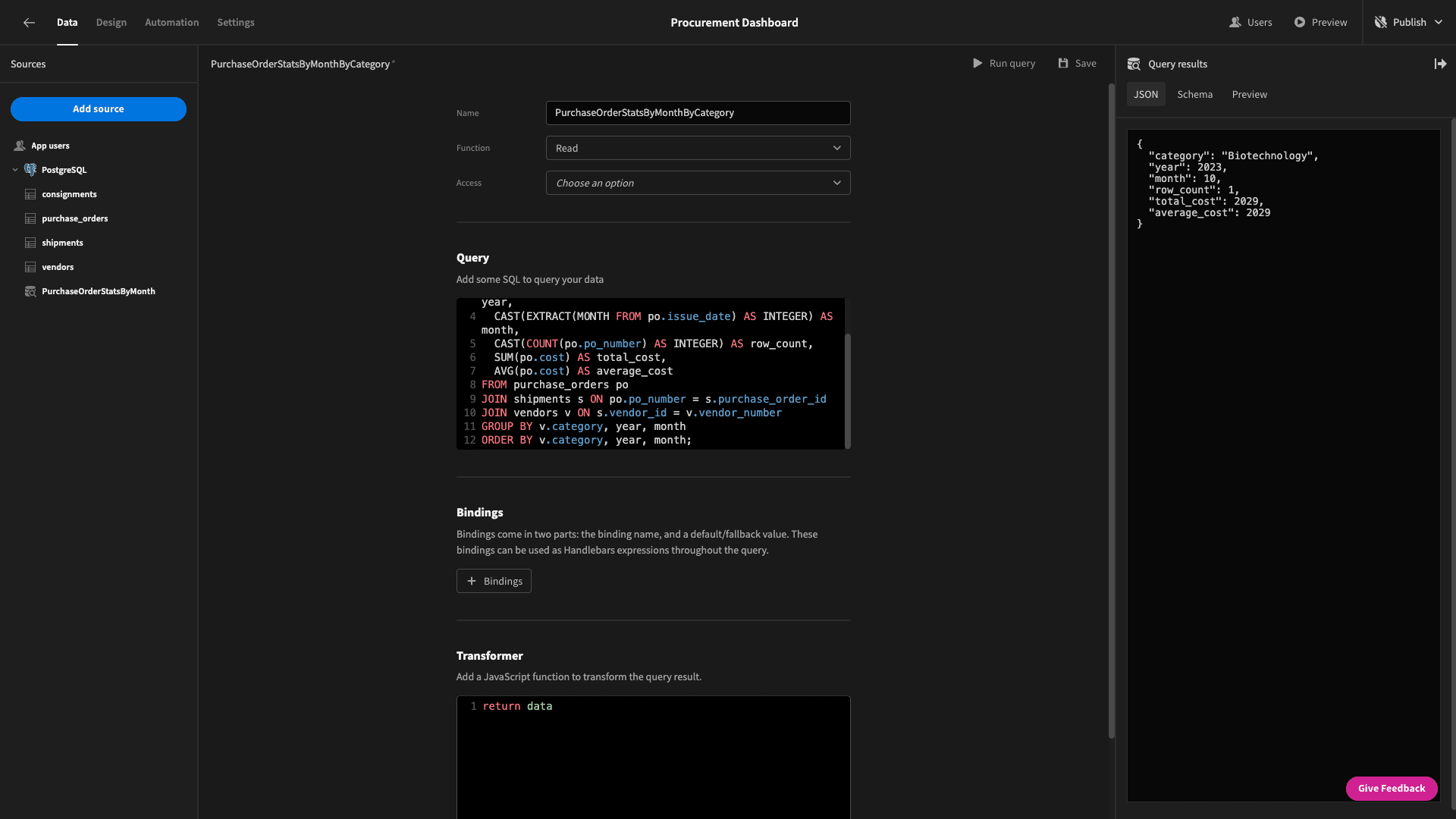Select consignments in sources list
Screen dimensions: 1456x819
pyautogui.click(x=69, y=194)
